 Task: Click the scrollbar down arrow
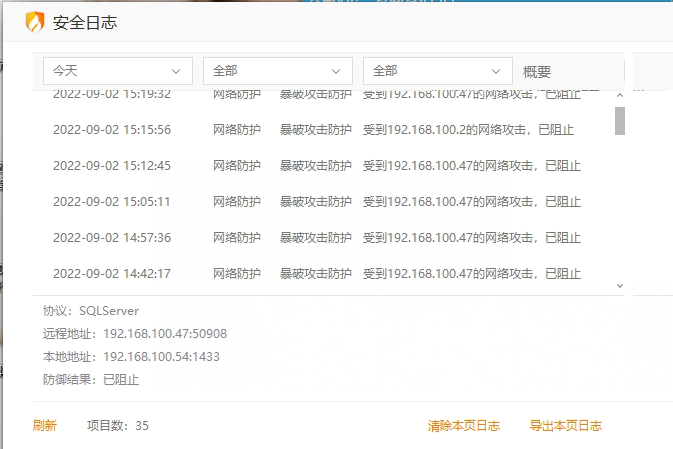pyautogui.click(x=619, y=285)
